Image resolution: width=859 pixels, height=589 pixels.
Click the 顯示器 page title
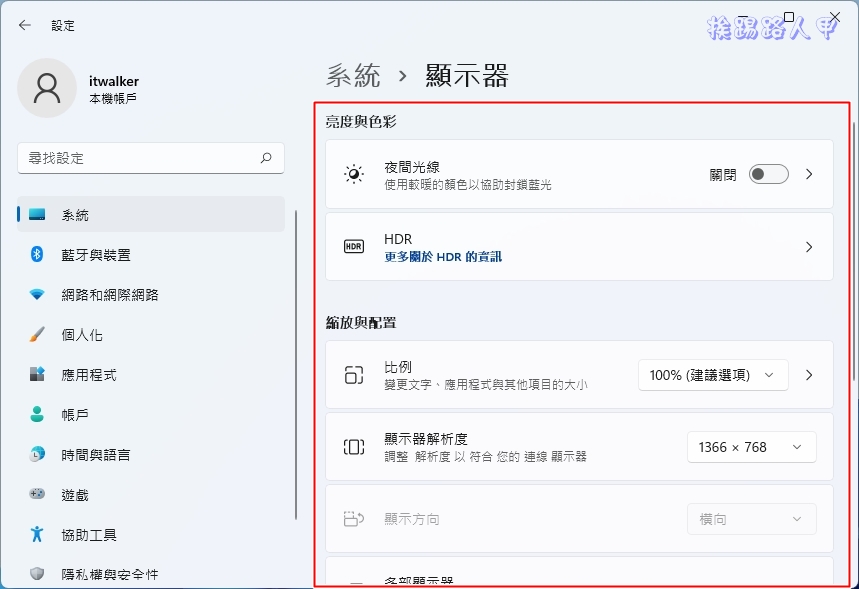(x=467, y=75)
